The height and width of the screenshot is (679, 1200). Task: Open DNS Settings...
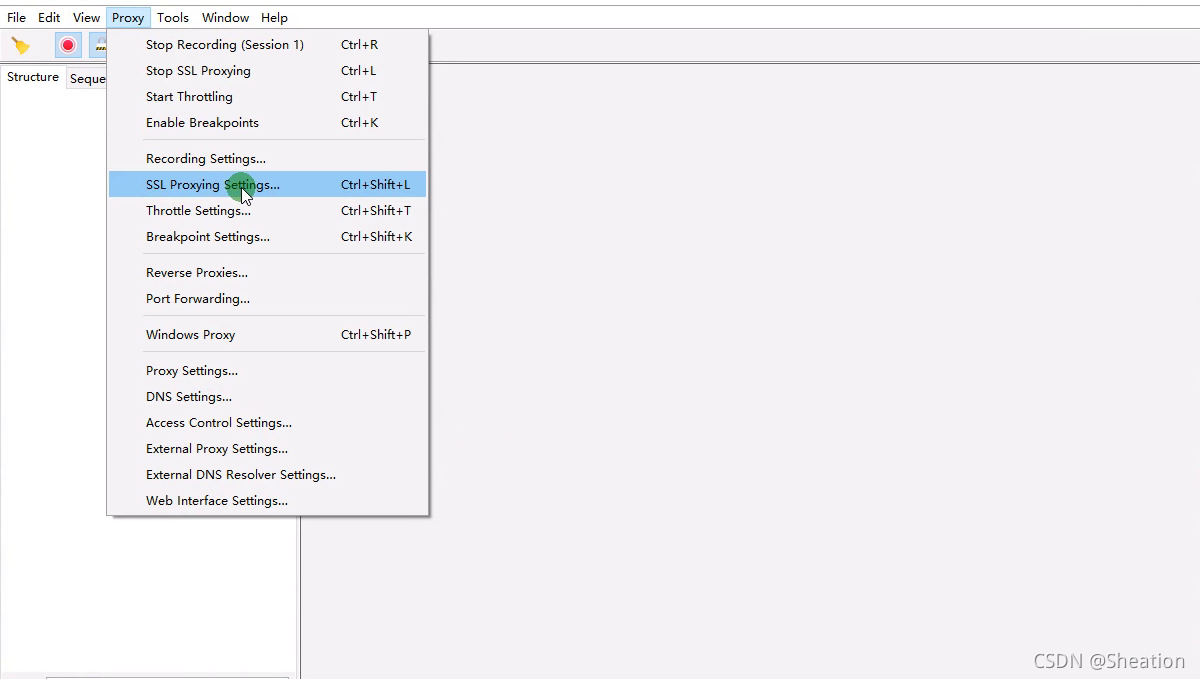[268, 397]
